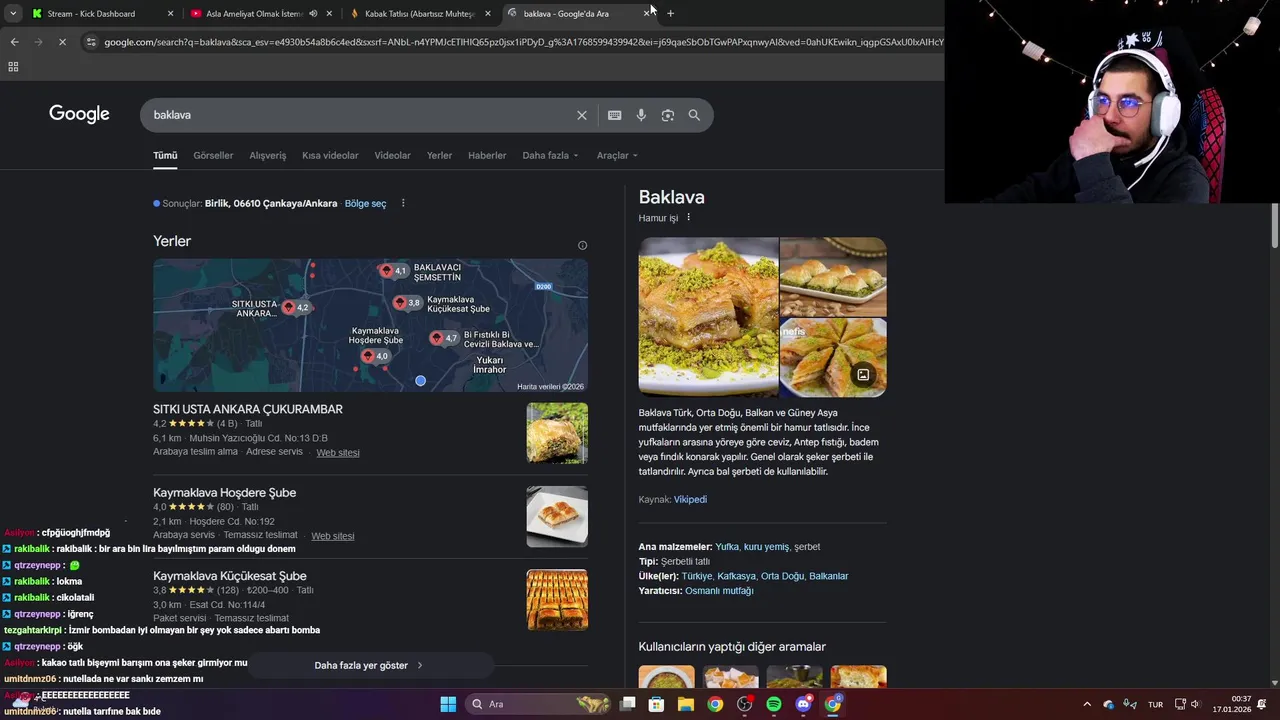Open a new browser tab
Viewport: 1280px width, 720px height.
point(670,13)
